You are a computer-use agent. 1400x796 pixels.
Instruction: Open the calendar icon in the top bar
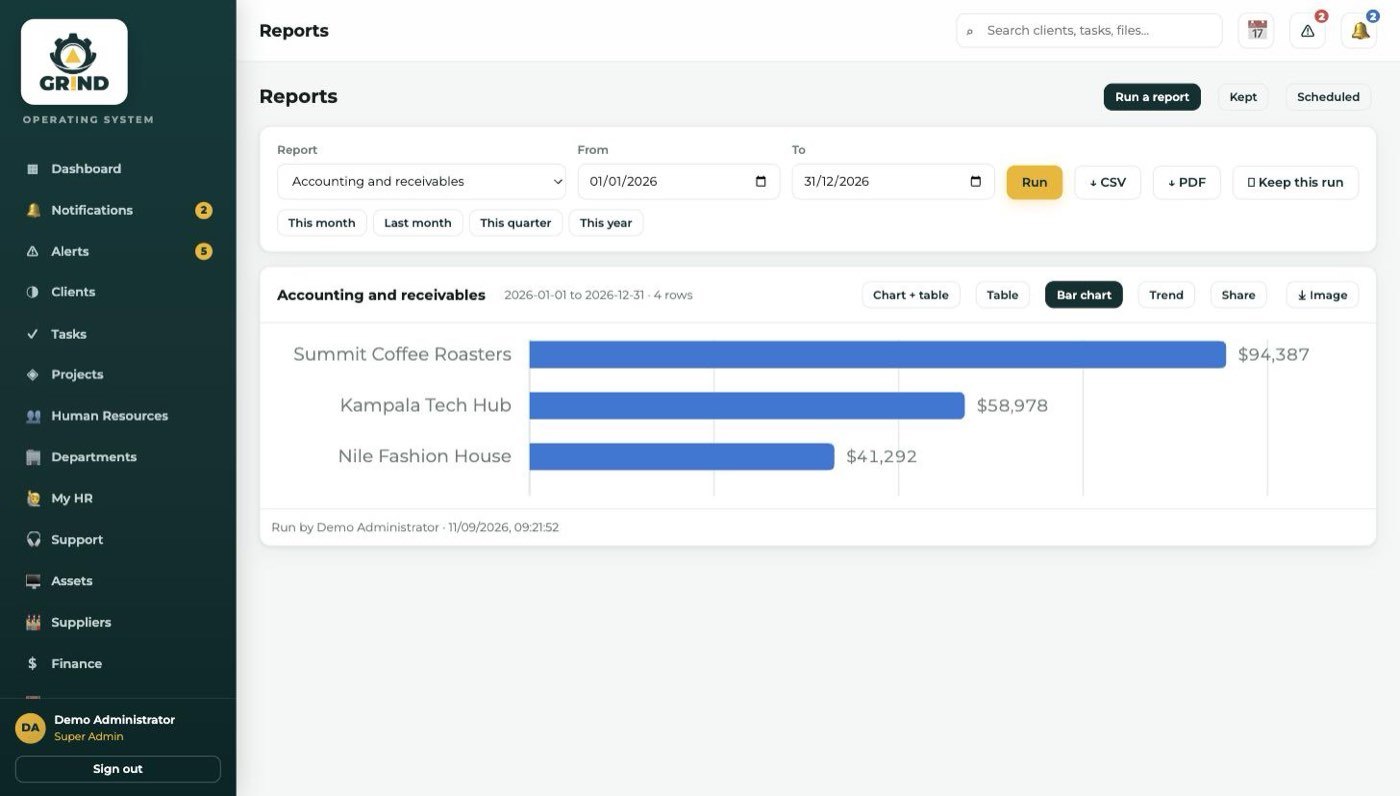click(x=1256, y=31)
